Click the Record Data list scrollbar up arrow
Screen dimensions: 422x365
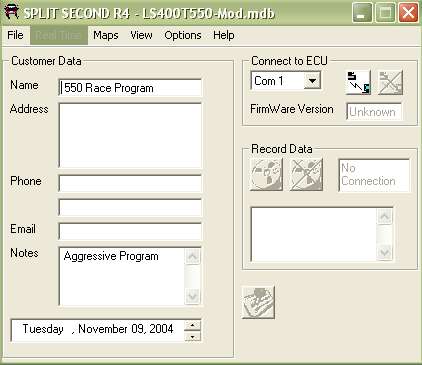point(385,217)
